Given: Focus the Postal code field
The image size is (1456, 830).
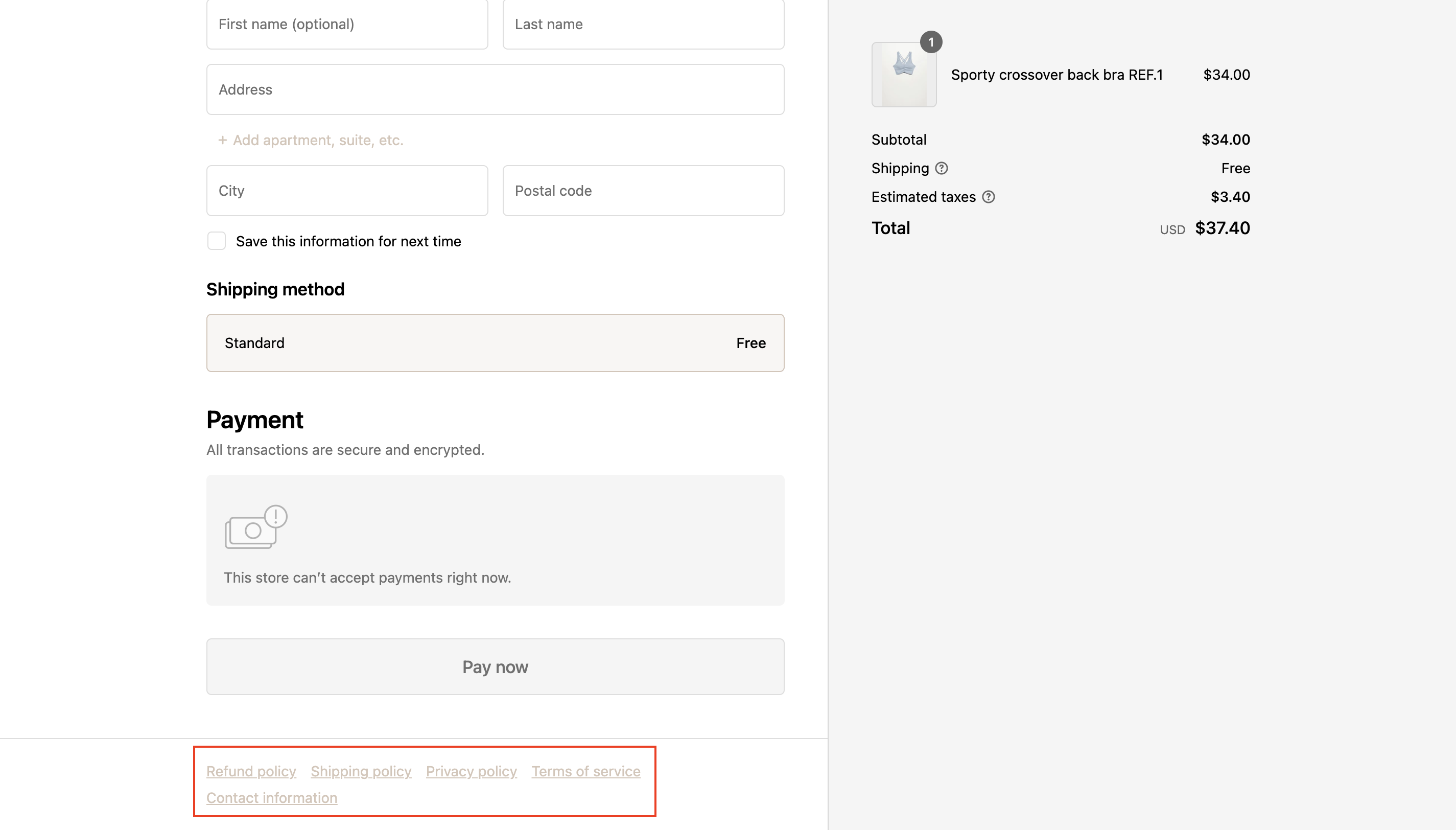Looking at the screenshot, I should [x=643, y=191].
